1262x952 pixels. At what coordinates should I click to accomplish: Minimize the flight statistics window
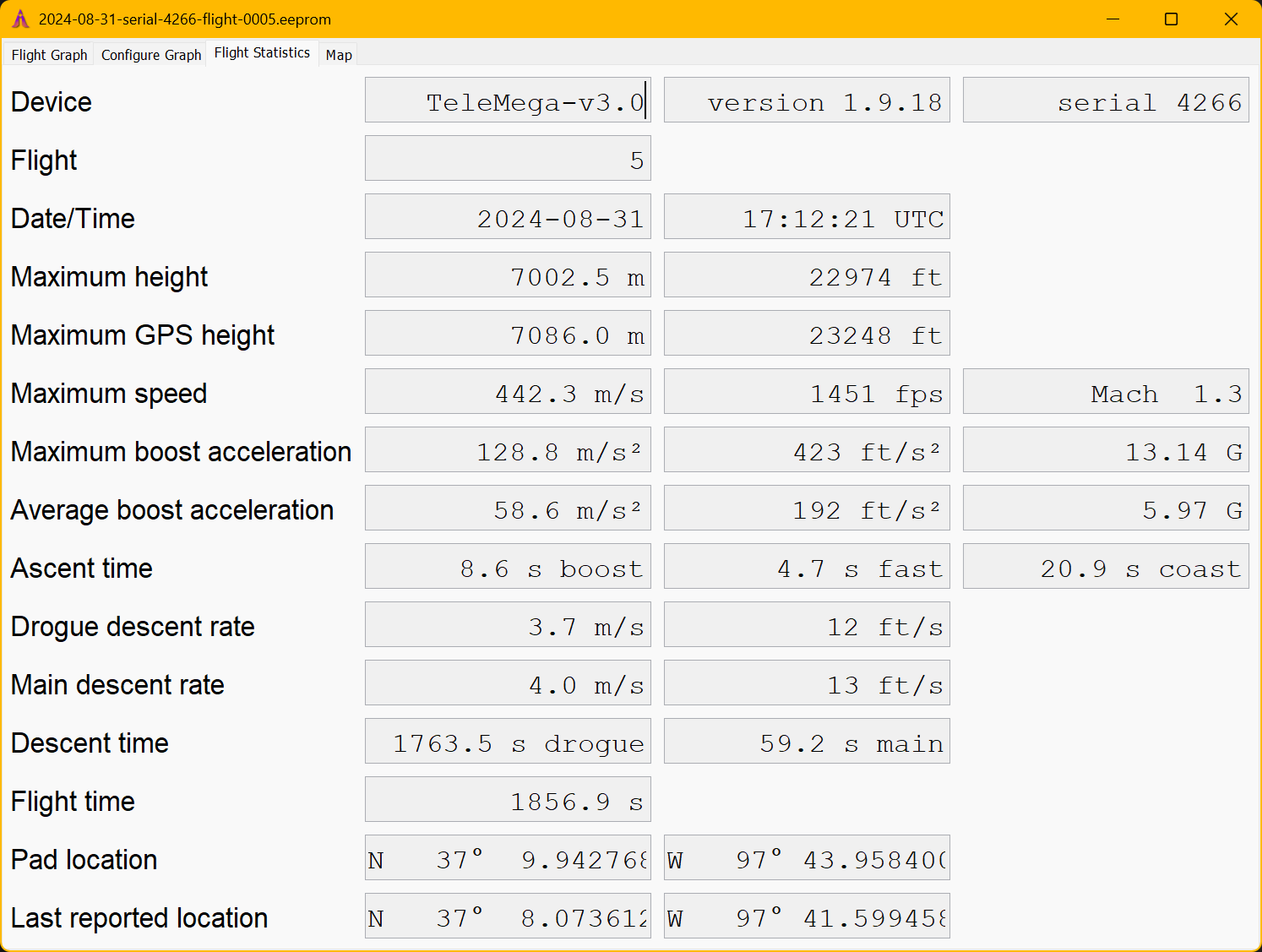coord(1112,19)
